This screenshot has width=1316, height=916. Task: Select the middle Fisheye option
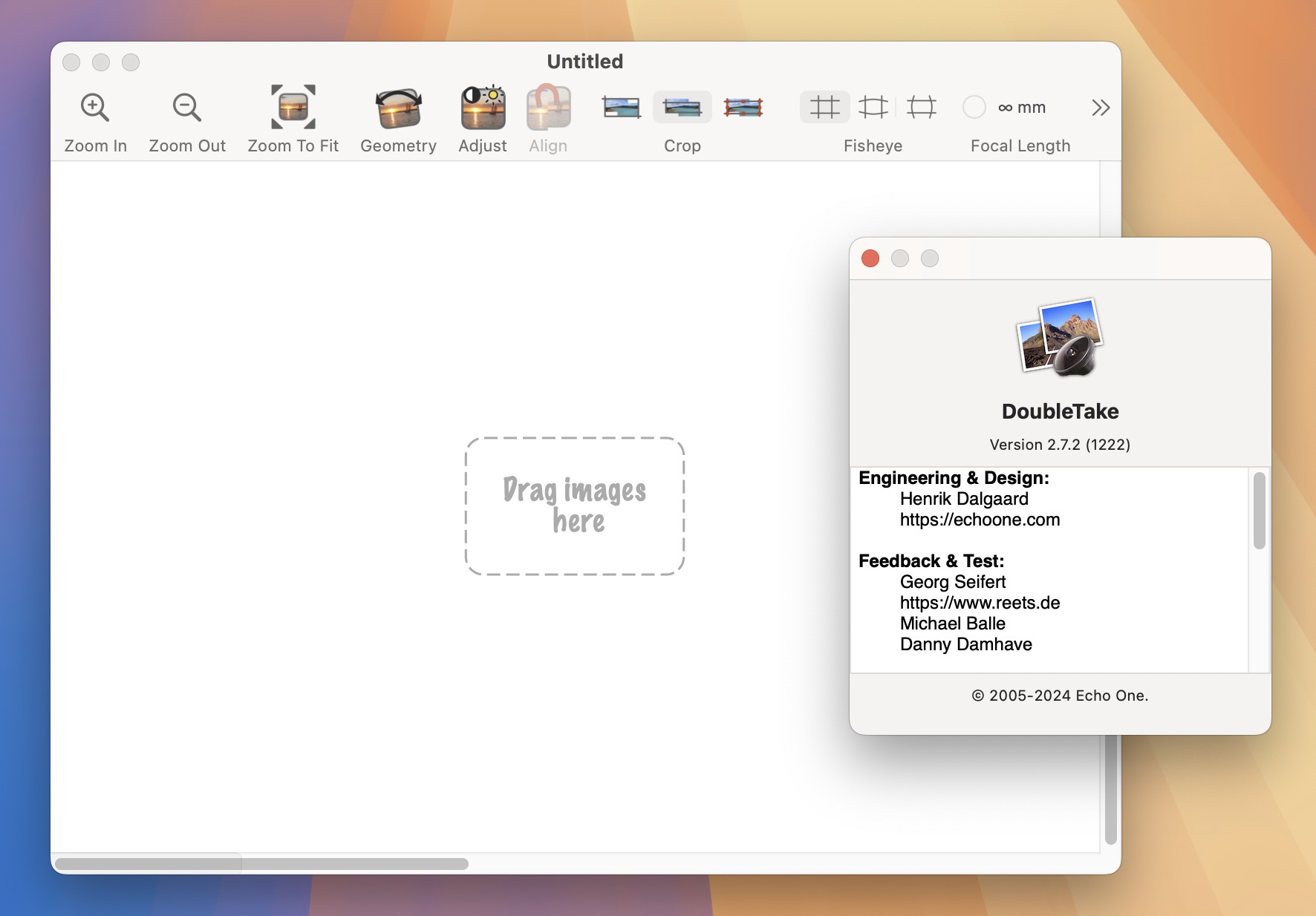(x=873, y=108)
